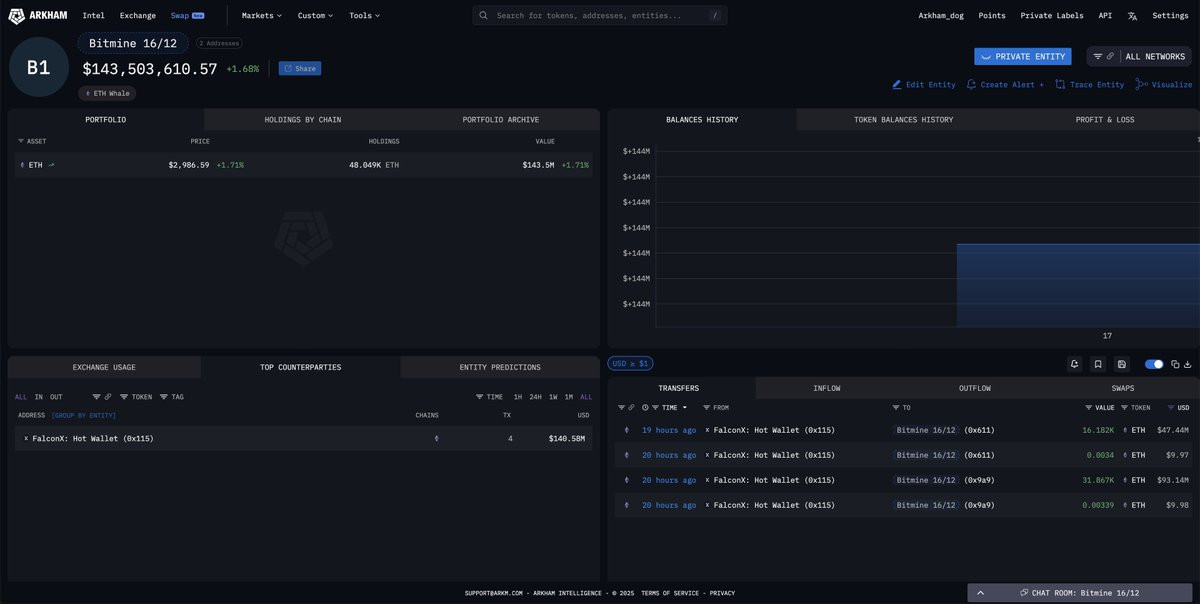
Task: Set counterparties time range to 1M
Action: click(569, 397)
